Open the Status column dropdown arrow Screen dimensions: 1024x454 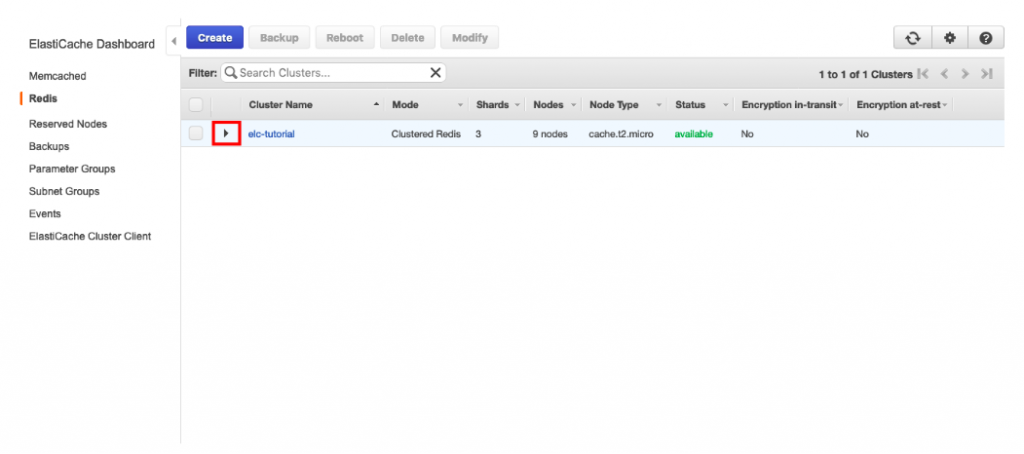click(x=726, y=105)
